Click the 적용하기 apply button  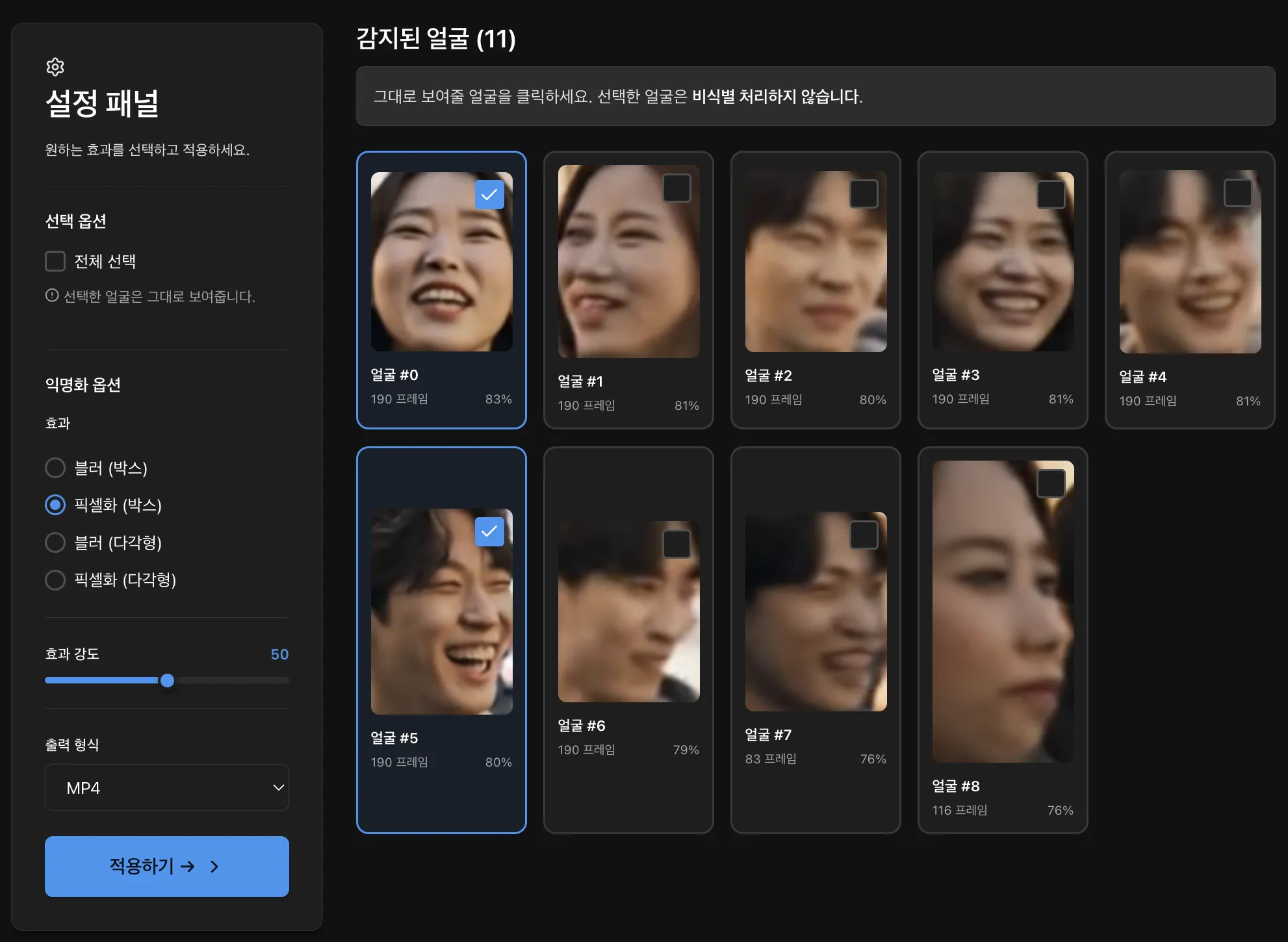[x=166, y=867]
